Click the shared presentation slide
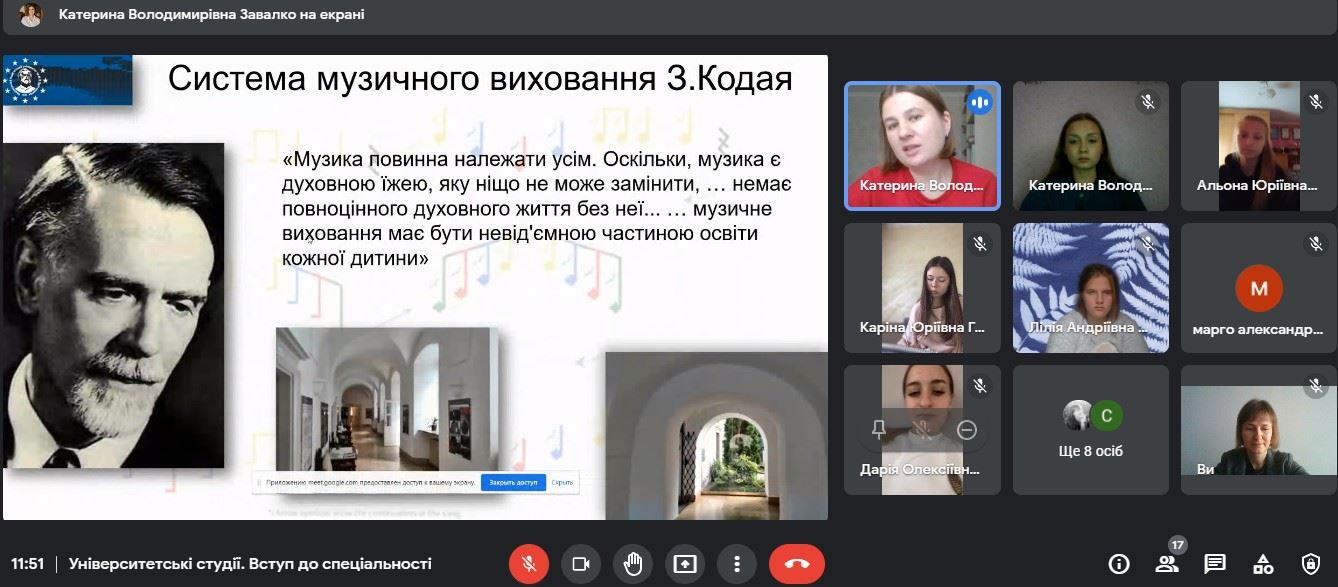 (x=415, y=287)
